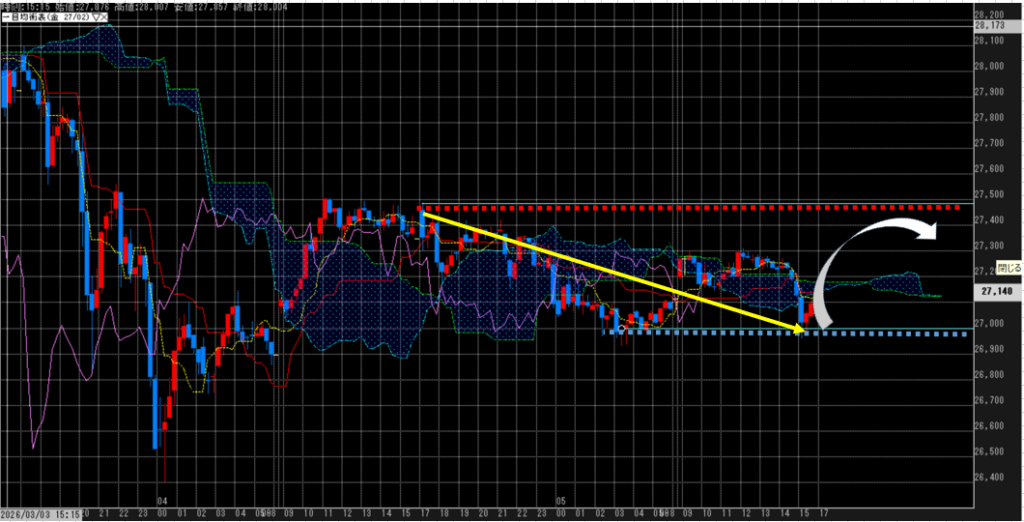The width and height of the screenshot is (1024, 522).
Task: Select the red dotted resistance line
Action: pos(700,208)
